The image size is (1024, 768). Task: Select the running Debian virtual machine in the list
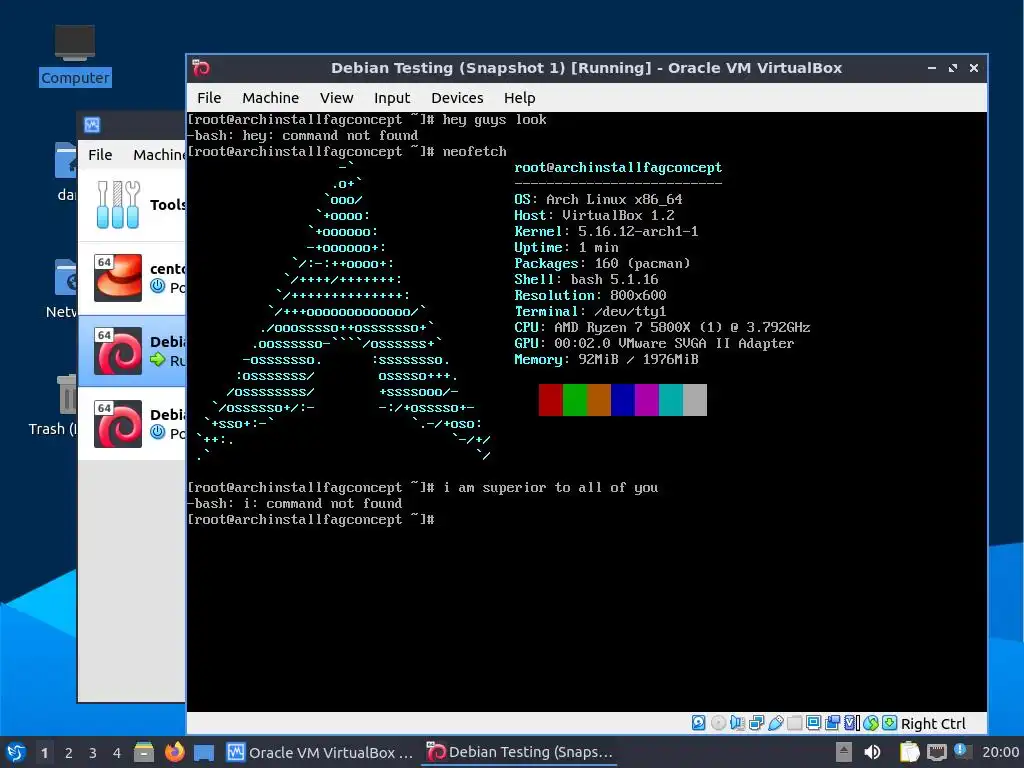132,351
